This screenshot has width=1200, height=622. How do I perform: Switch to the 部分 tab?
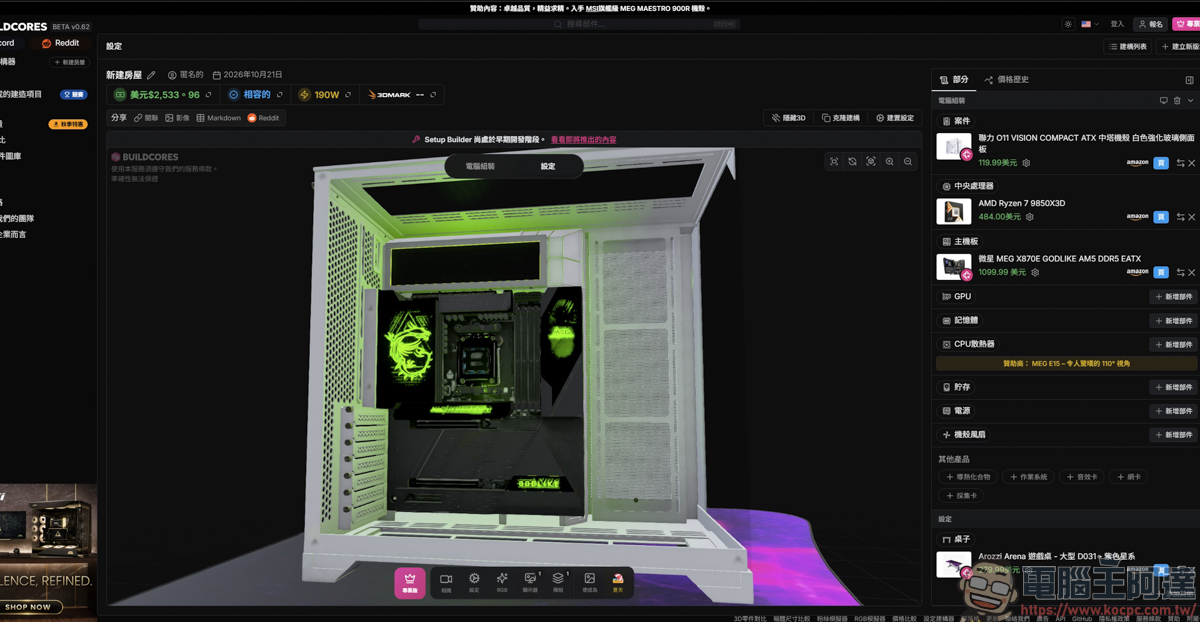tap(955, 80)
